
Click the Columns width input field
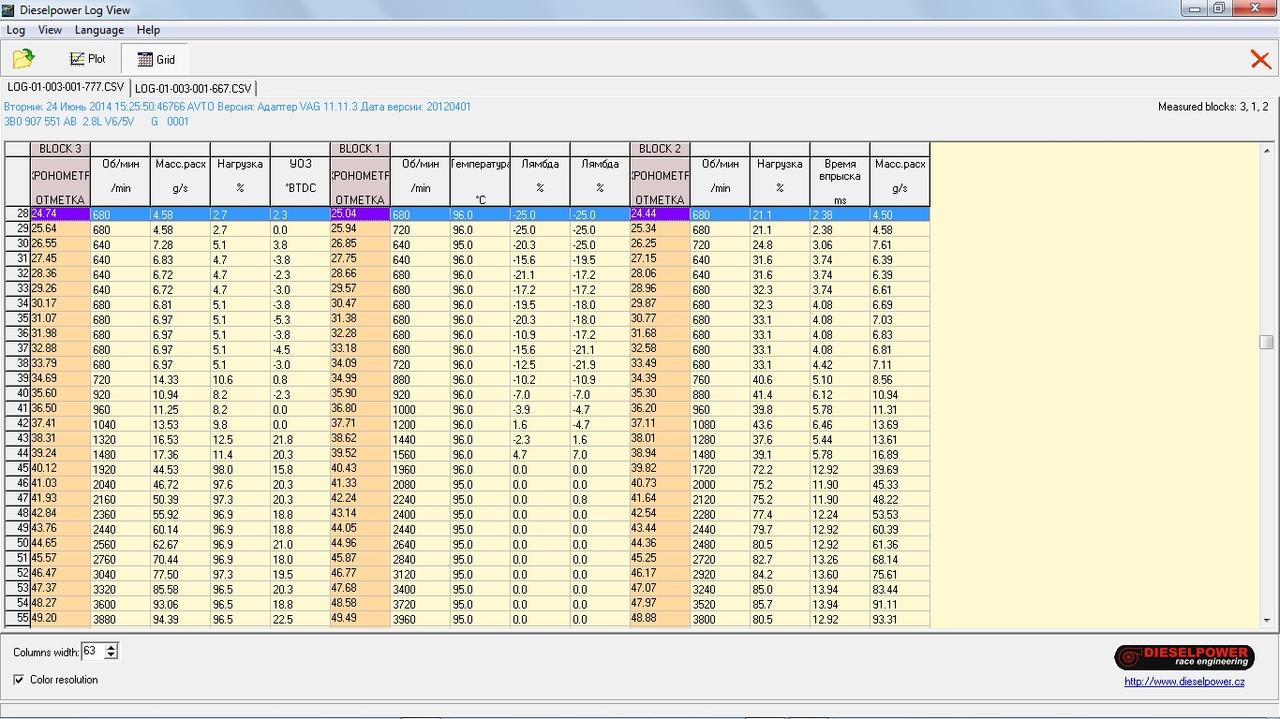pyautogui.click(x=91, y=651)
